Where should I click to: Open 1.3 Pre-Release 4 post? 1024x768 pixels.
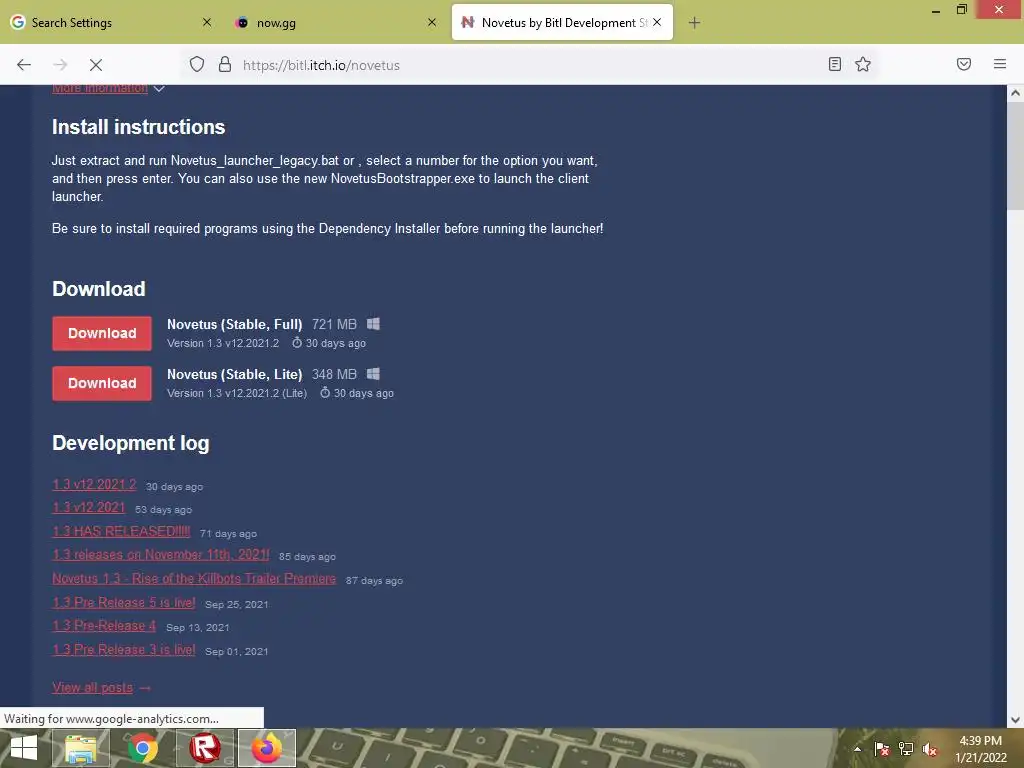[x=104, y=626]
